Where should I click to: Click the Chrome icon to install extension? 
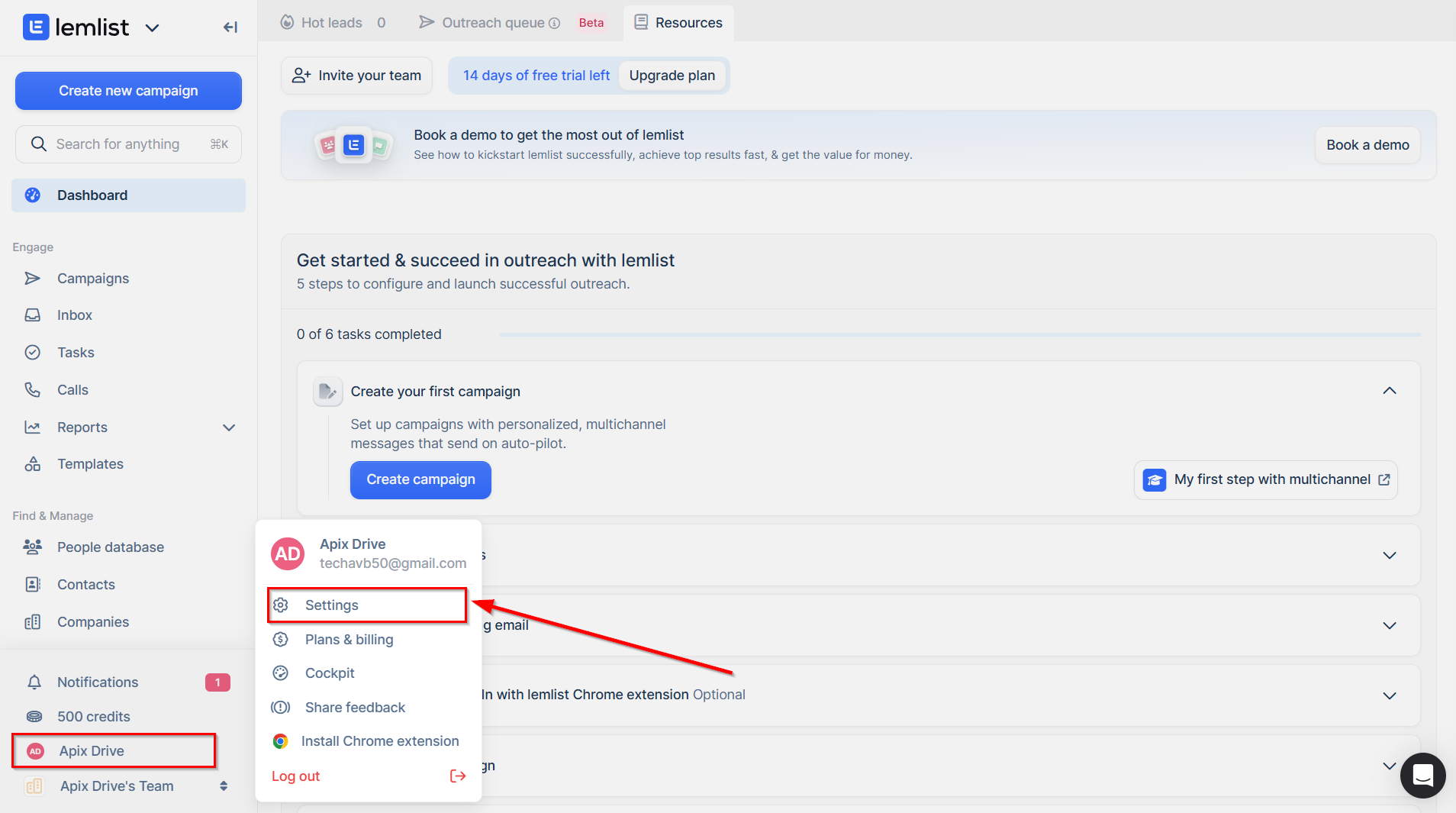281,741
